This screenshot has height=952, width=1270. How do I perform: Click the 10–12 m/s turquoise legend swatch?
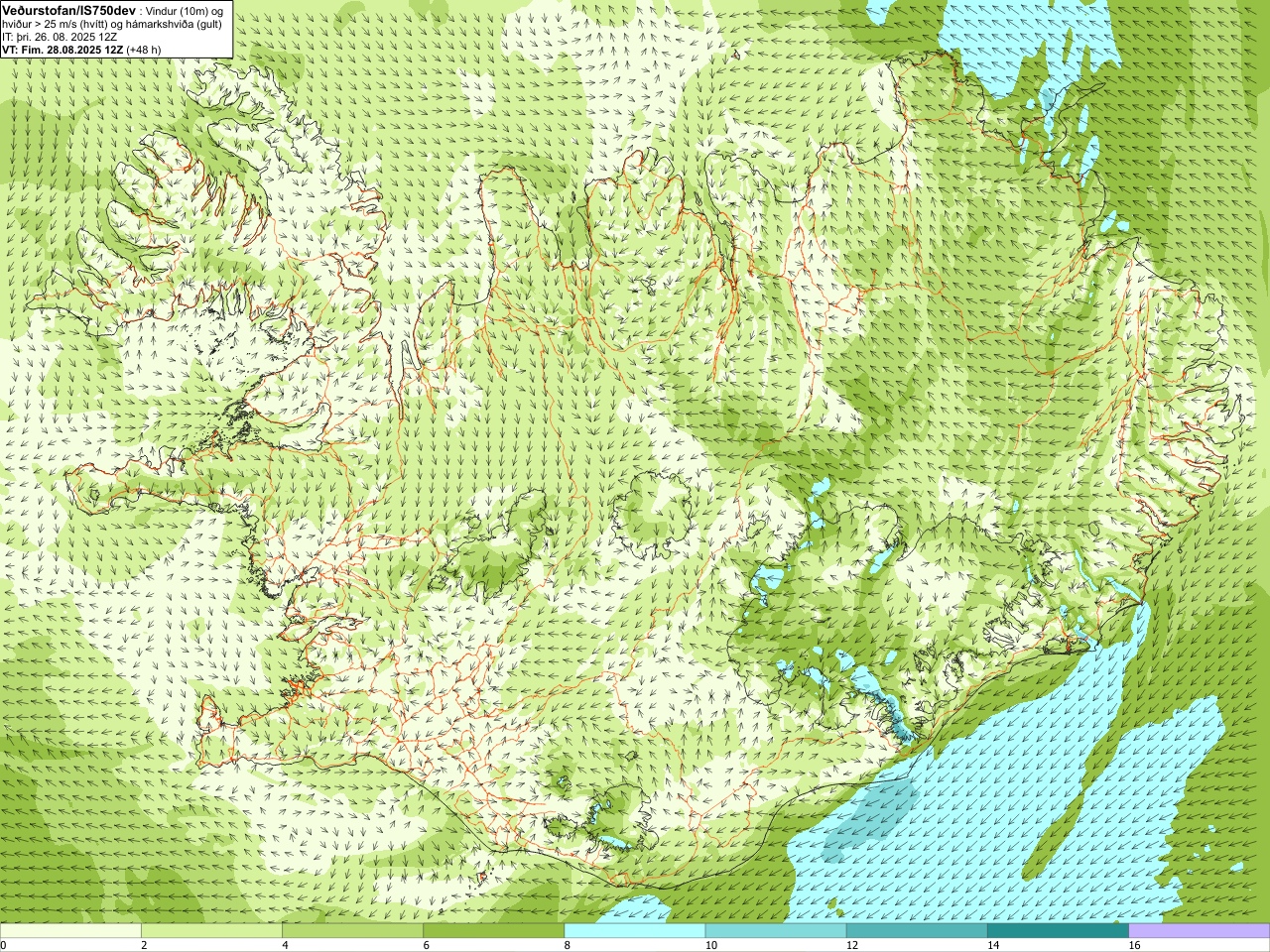pyautogui.click(x=776, y=931)
